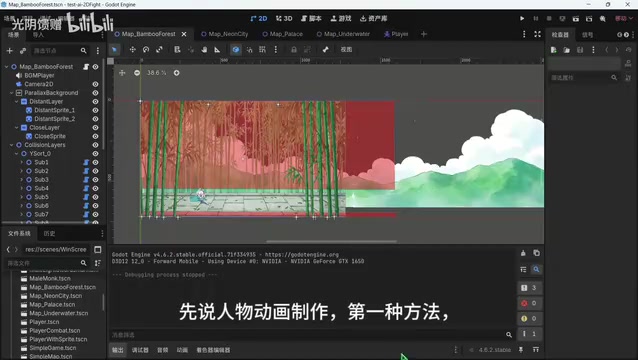This screenshot has height=360, width=638.
Task: Open the renderer dropdown at top right
Action: [x=623, y=18]
